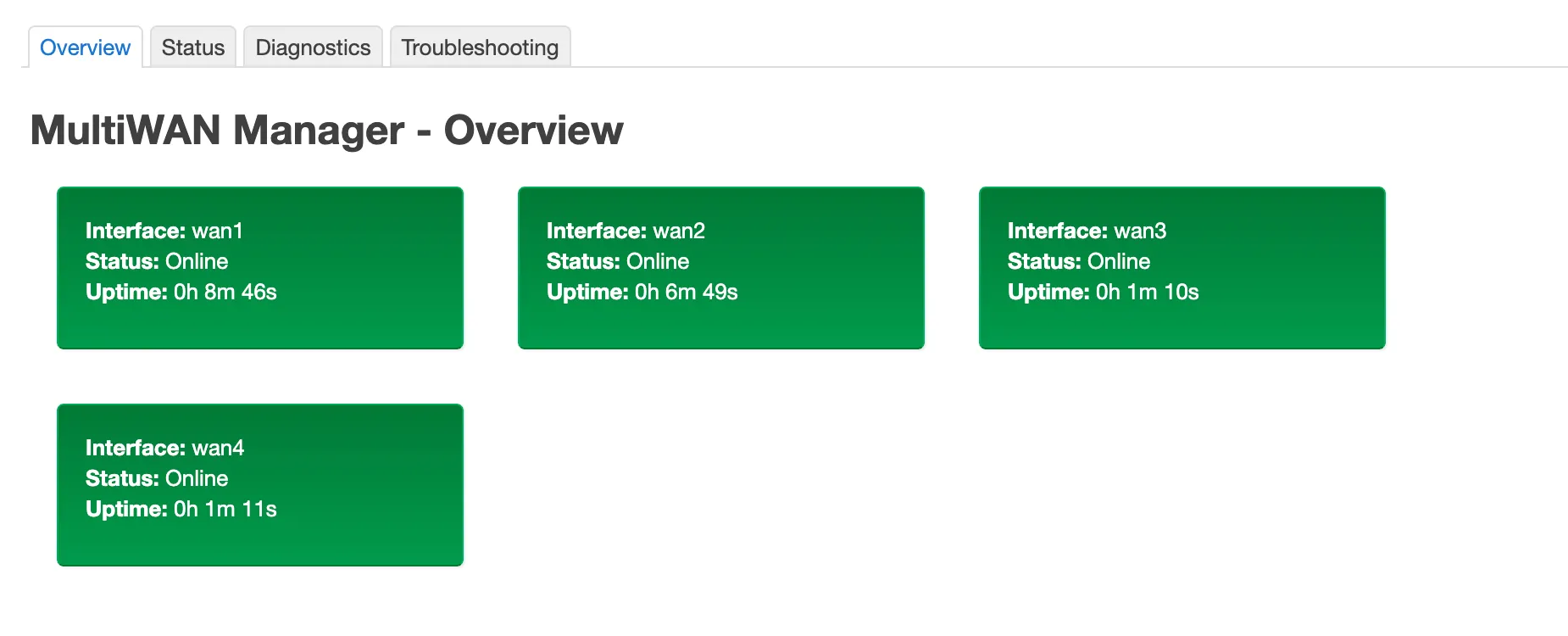This screenshot has width=1568, height=636.
Task: Select the wan3 Status: Online text
Action: click(1078, 261)
